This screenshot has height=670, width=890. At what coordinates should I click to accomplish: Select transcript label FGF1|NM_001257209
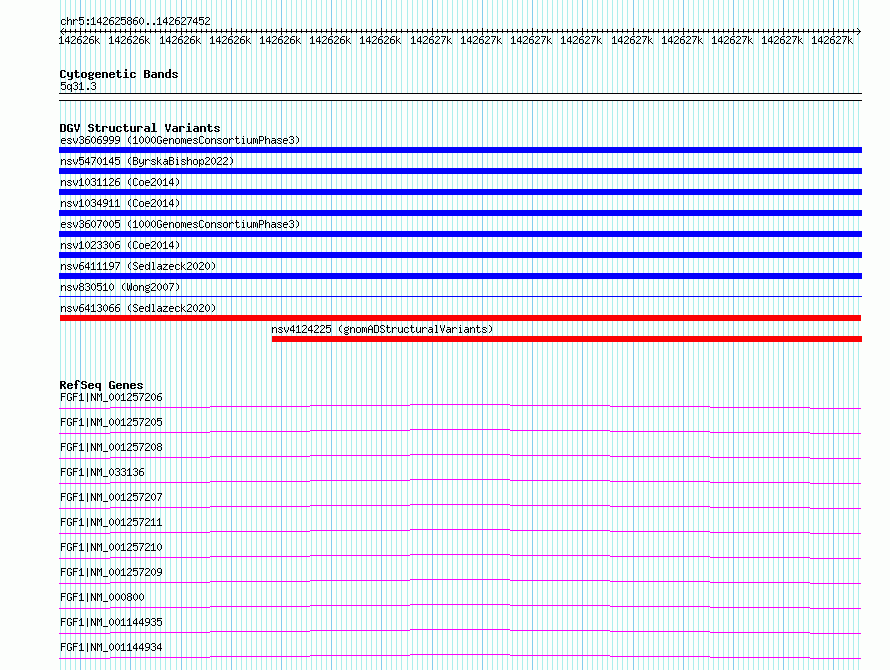[x=111, y=572]
